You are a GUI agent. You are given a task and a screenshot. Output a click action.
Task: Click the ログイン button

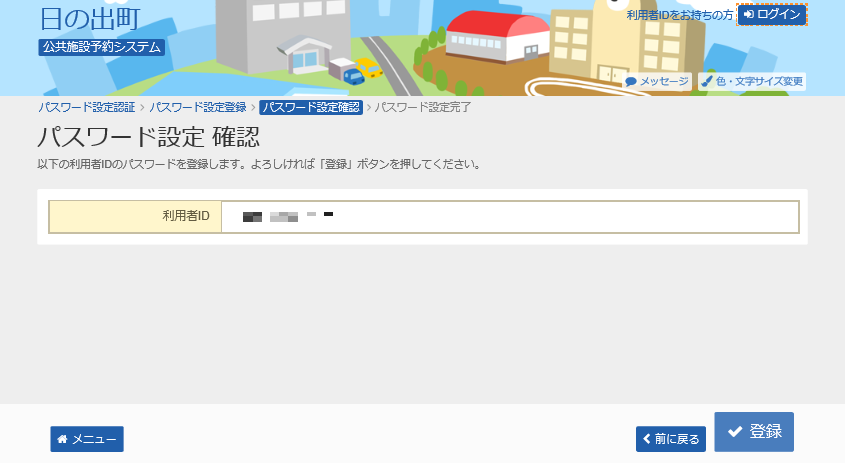(772, 15)
